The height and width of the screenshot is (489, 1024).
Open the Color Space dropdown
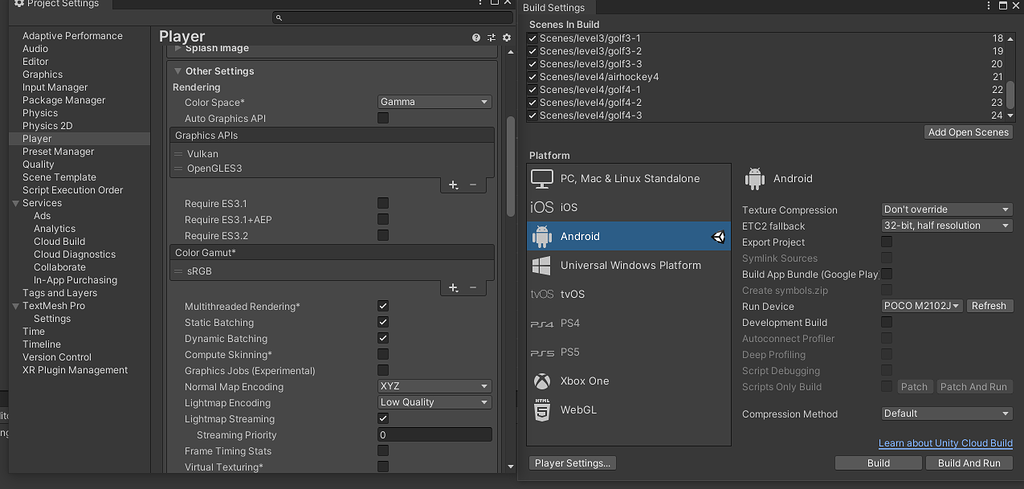pyautogui.click(x=435, y=102)
